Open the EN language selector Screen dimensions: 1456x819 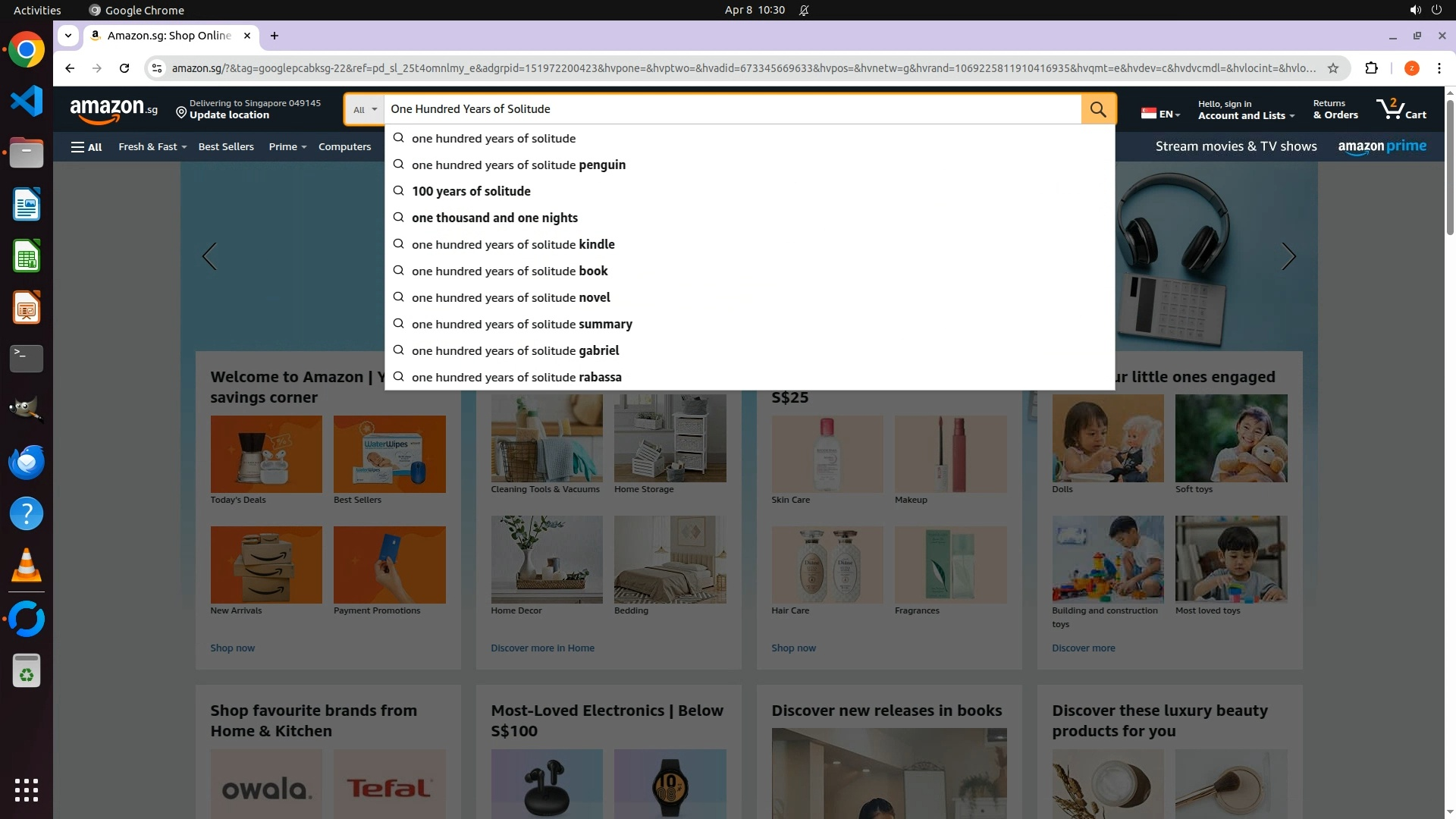click(1161, 114)
